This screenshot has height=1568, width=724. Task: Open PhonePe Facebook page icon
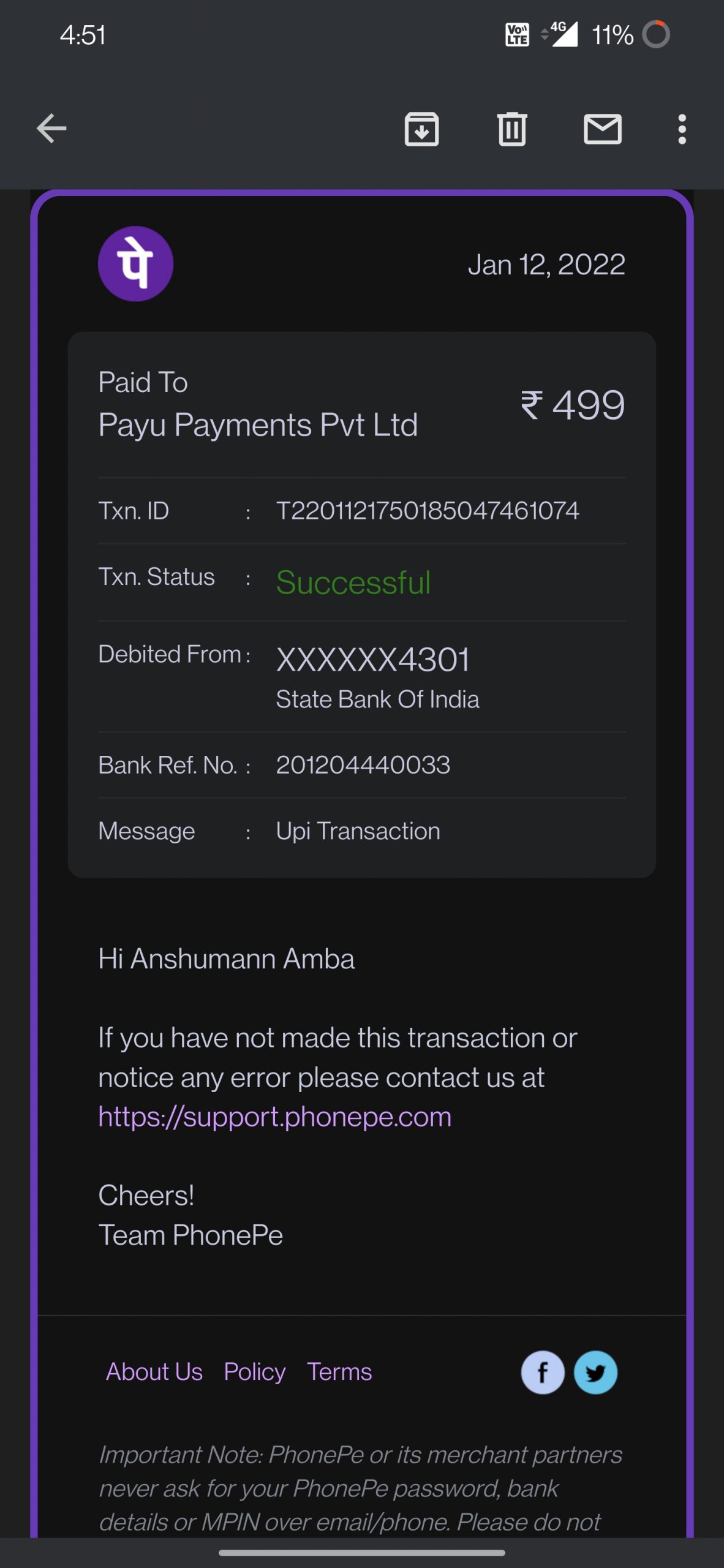(543, 1372)
